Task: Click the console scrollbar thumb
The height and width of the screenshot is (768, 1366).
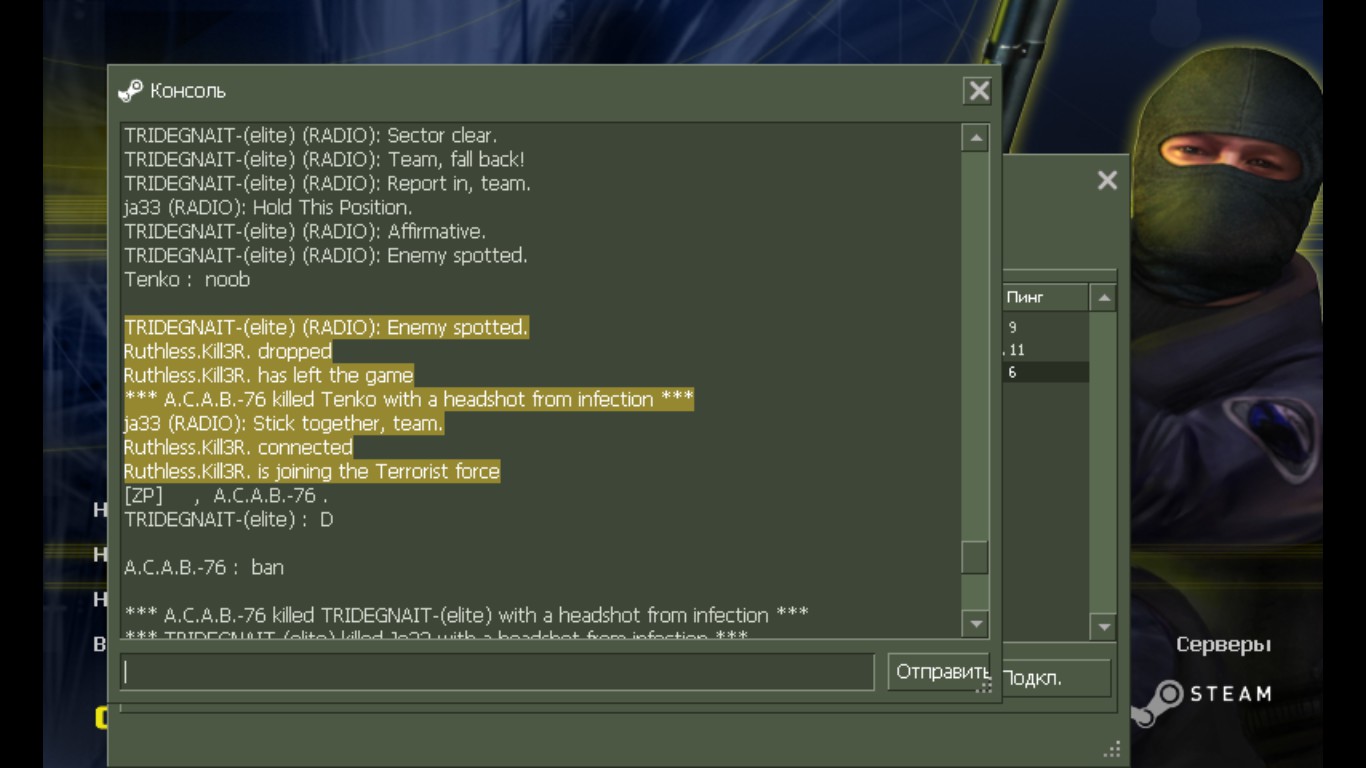Action: pos(975,557)
